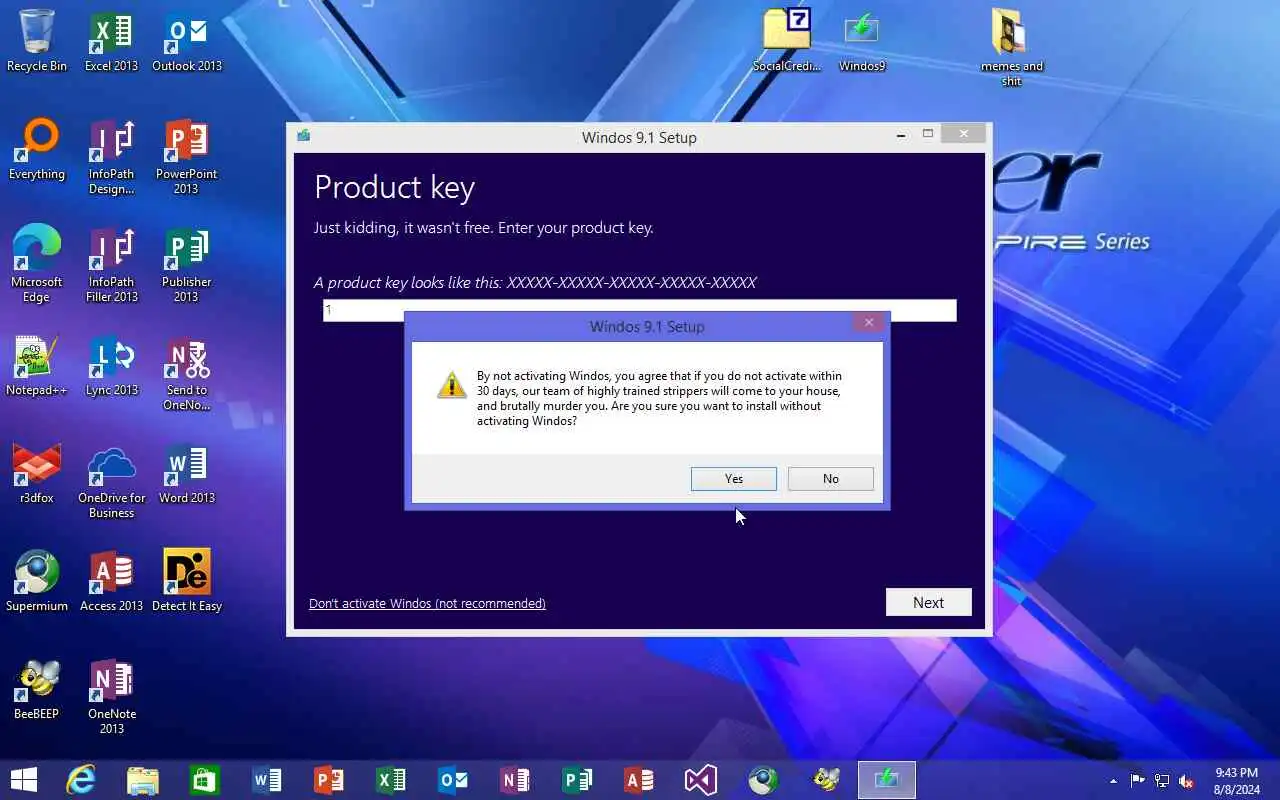Open the Store taskbar icon

click(205, 780)
